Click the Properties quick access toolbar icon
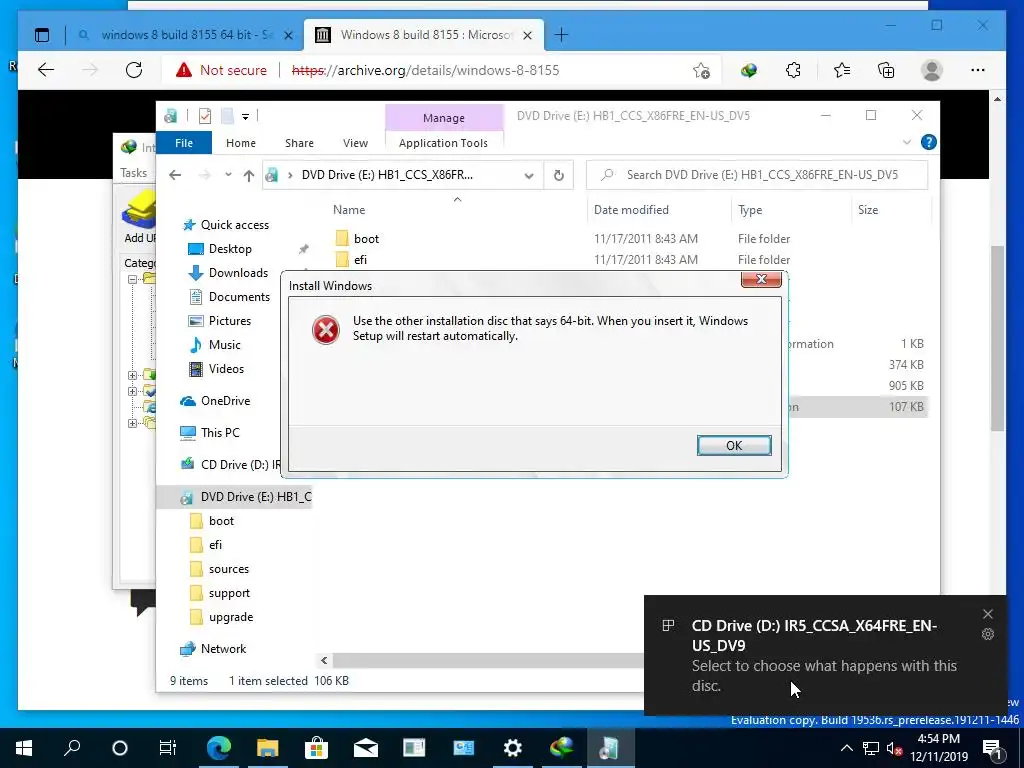 (205, 116)
